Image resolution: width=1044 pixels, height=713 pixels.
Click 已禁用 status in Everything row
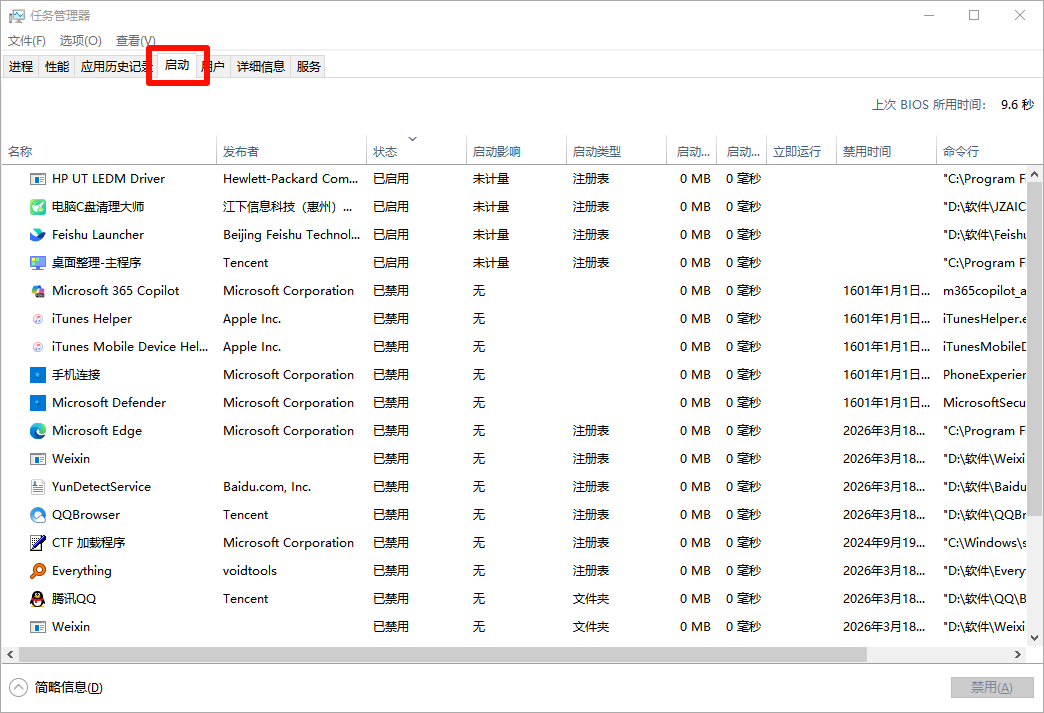[x=391, y=571]
